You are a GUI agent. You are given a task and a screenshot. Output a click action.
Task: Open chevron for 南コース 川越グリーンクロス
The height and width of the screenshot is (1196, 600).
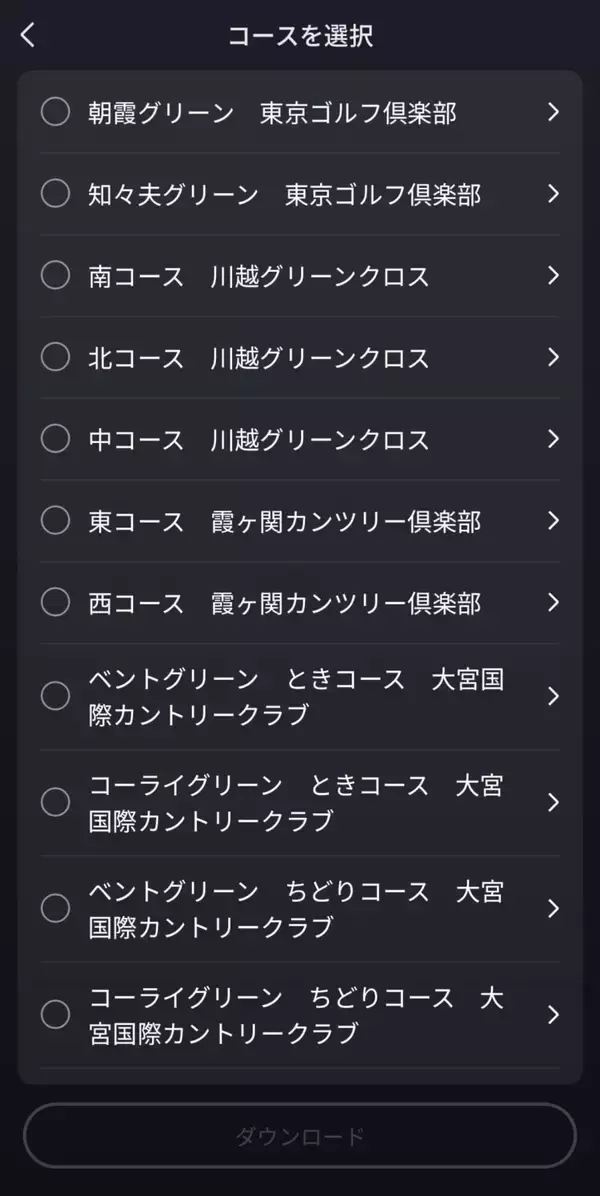pyautogui.click(x=553, y=275)
